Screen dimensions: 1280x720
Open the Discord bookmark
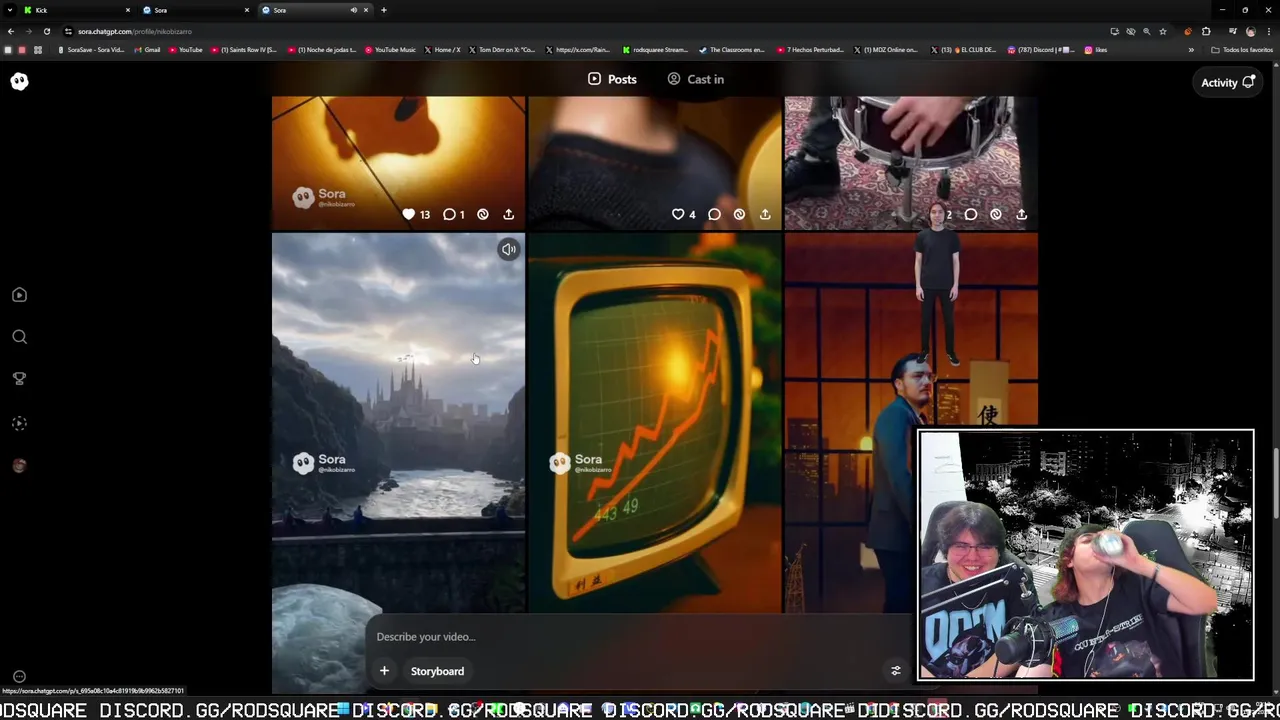(1042, 50)
